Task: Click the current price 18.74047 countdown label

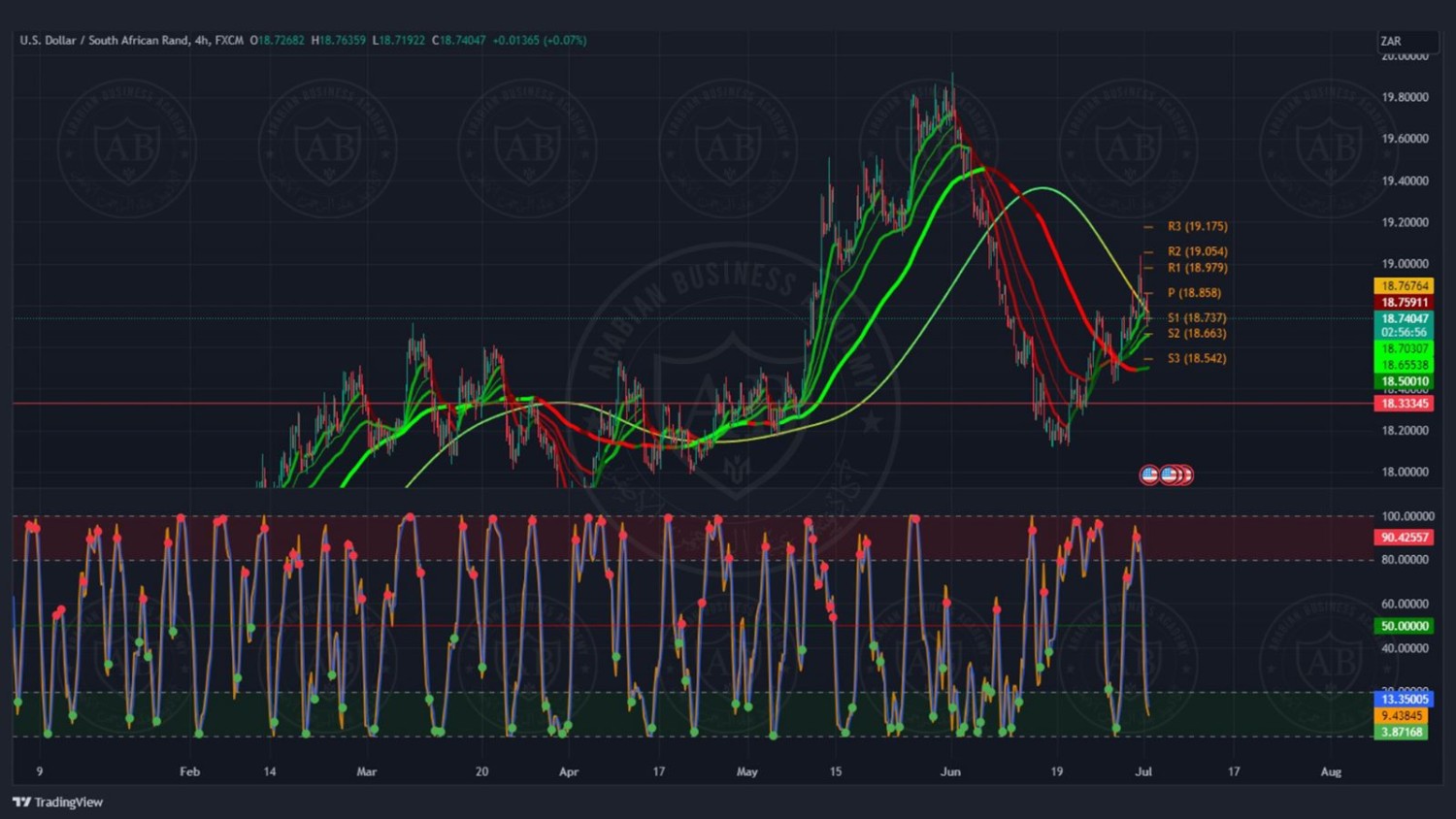Action: pyautogui.click(x=1404, y=325)
